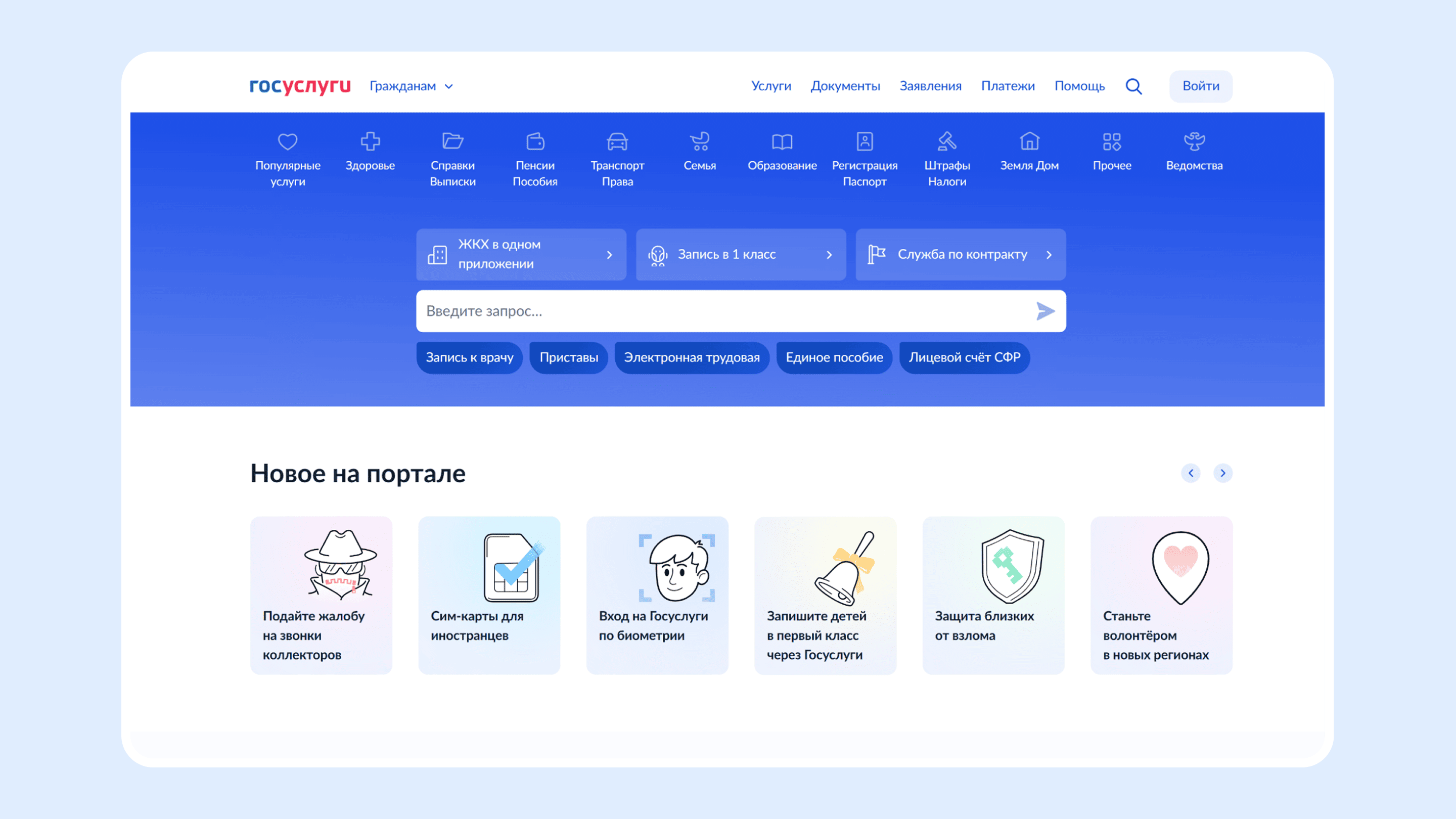Open the Документы menu item
Viewport: 1456px width, 819px height.
tap(845, 86)
